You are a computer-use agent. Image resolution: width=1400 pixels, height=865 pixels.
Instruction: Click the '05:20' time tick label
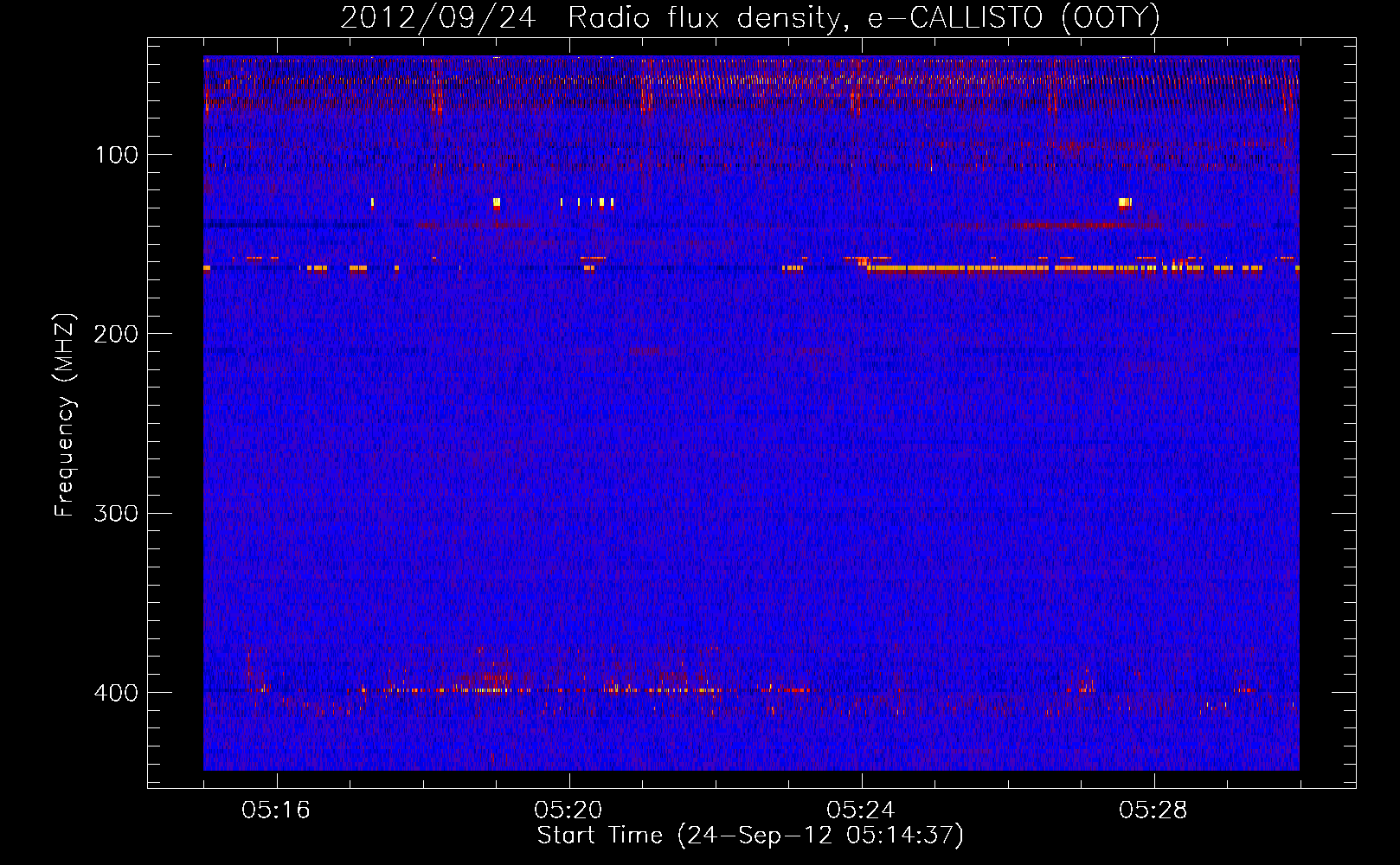[x=568, y=811]
